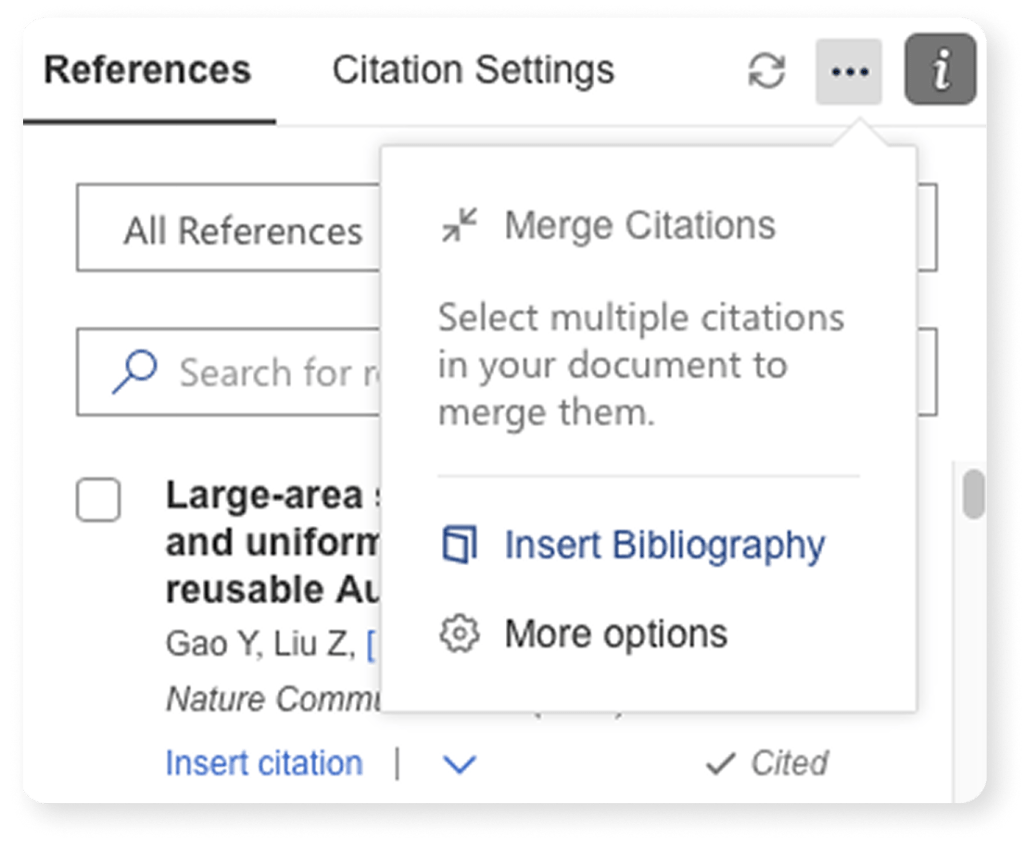Click the gear icon beside More options
This screenshot has width=1024, height=842.
coord(460,634)
